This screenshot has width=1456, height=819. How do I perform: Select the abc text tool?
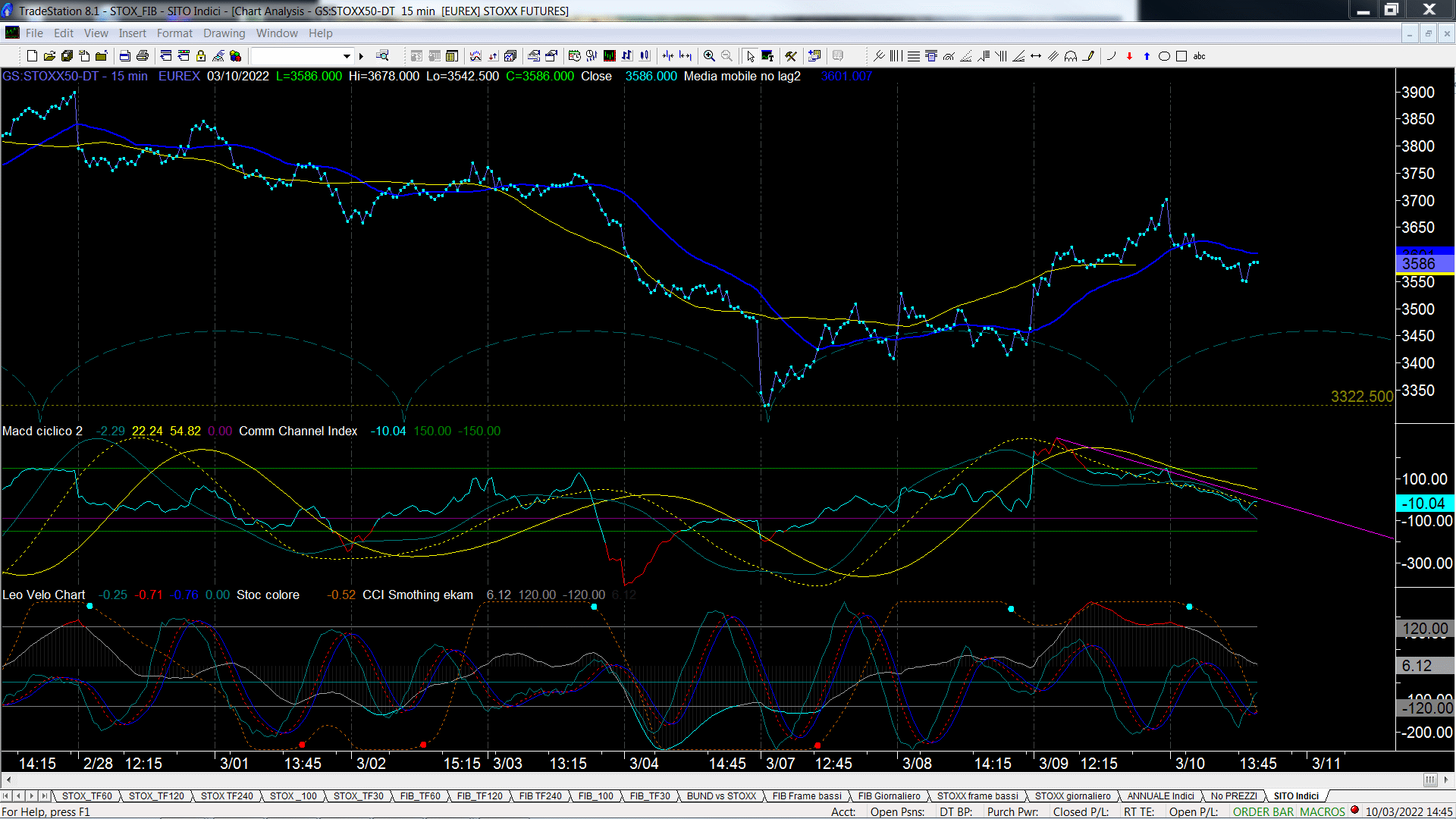(1200, 56)
